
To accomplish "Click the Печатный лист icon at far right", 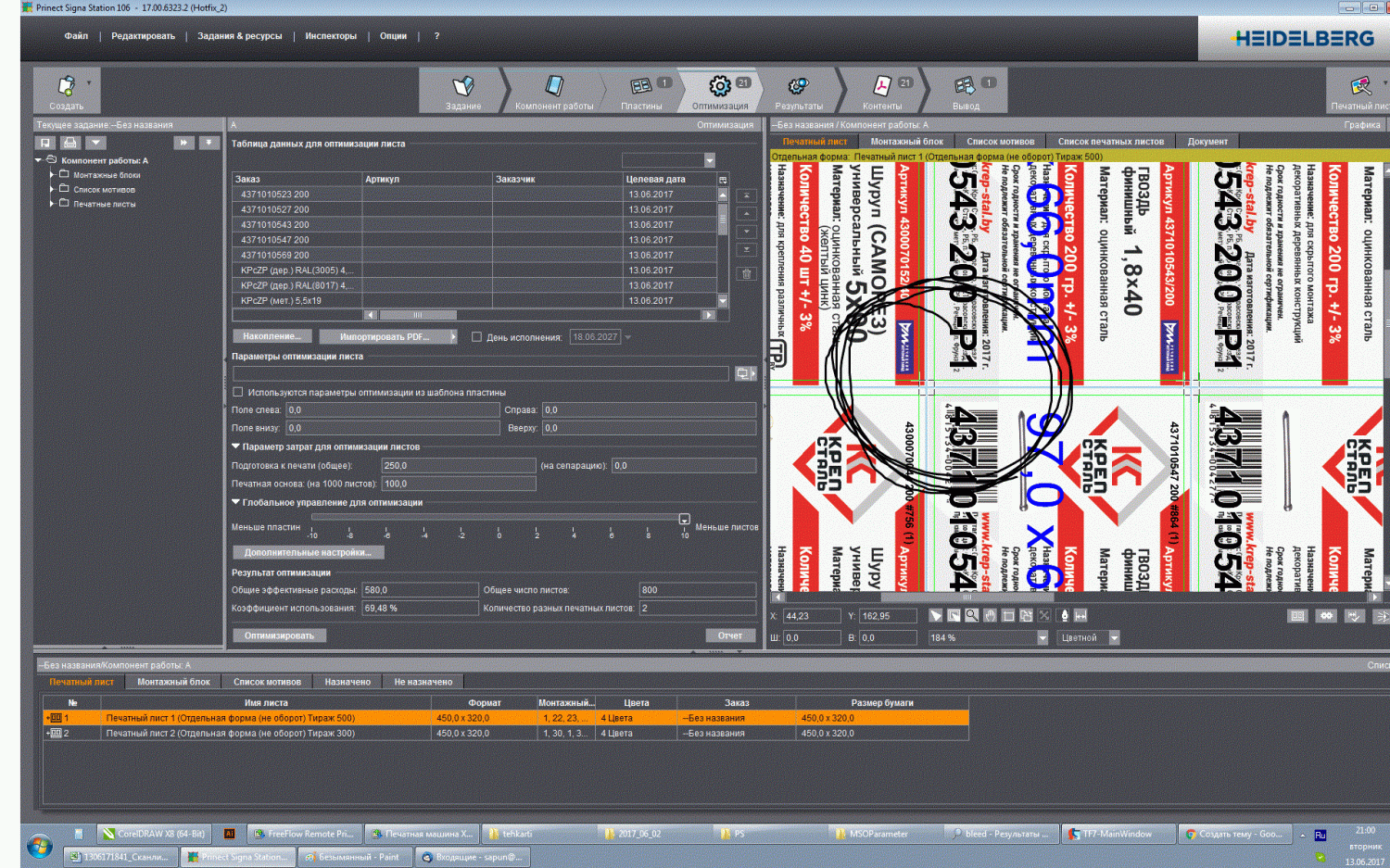I will click(x=1359, y=91).
